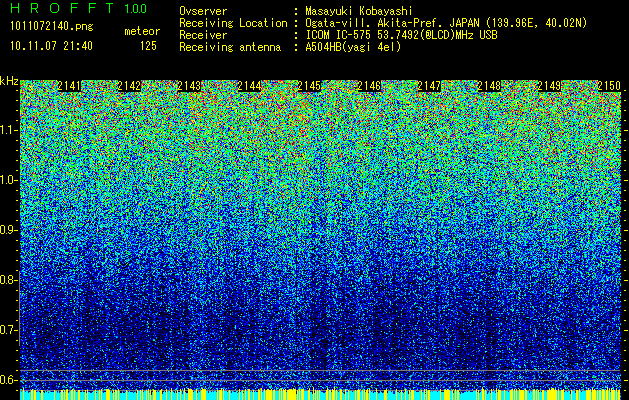Click the 2144 time marker
The width and height of the screenshot is (629, 400).
[x=250, y=86]
